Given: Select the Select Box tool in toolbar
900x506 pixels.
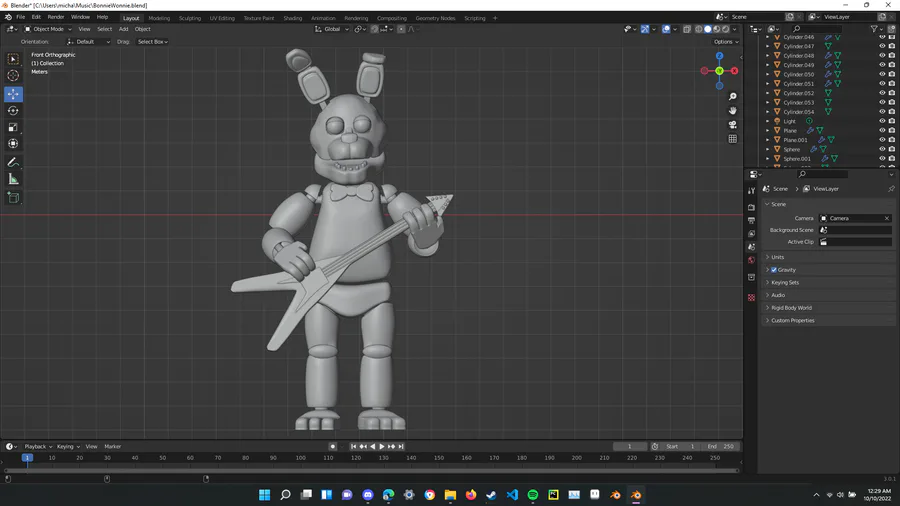Looking at the screenshot, I should [13, 59].
